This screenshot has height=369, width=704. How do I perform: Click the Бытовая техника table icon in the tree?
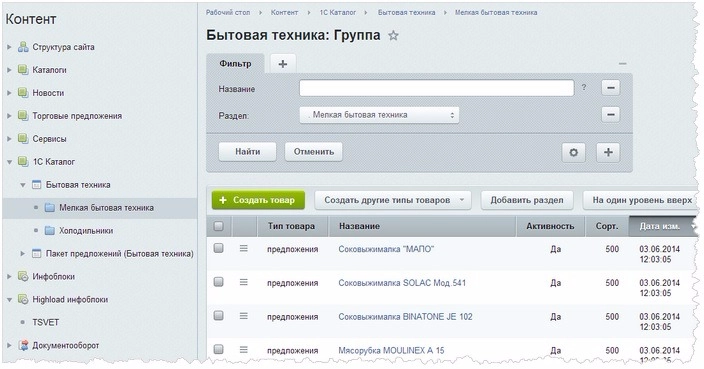[37, 184]
